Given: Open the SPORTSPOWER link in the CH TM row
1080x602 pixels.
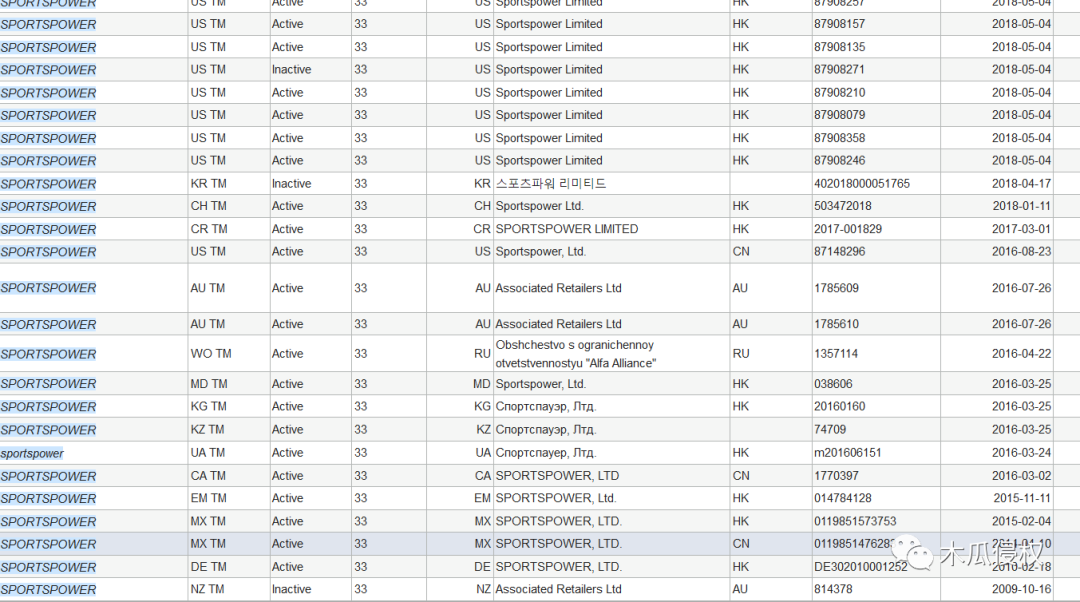Looking at the screenshot, I should pos(48,207).
